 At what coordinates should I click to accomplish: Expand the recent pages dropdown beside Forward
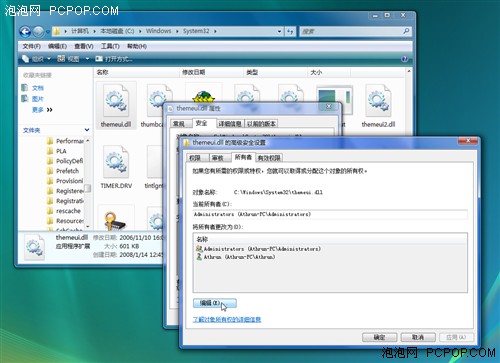tap(48, 32)
